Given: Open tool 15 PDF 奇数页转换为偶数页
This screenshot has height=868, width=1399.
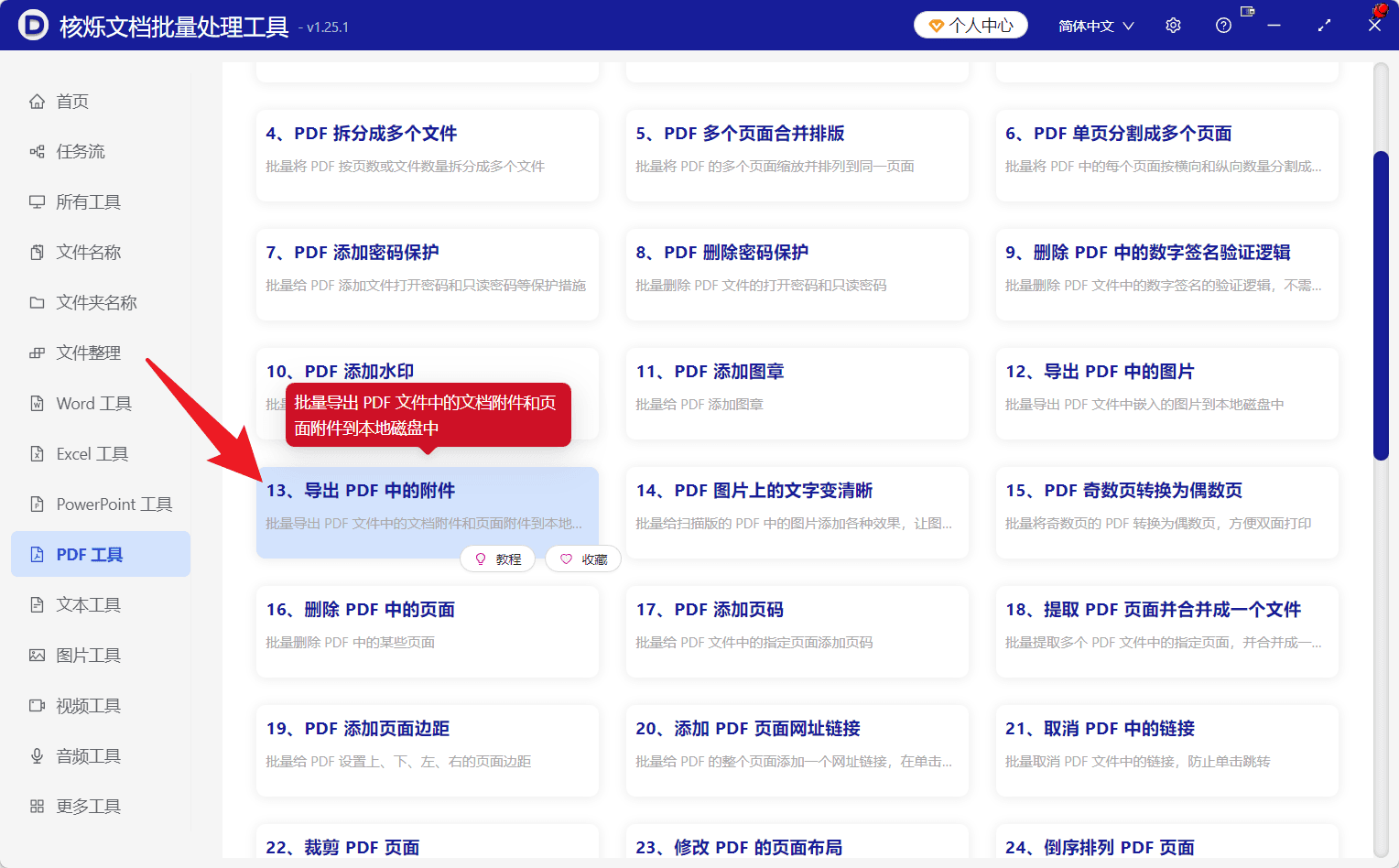Looking at the screenshot, I should click(x=1167, y=513).
